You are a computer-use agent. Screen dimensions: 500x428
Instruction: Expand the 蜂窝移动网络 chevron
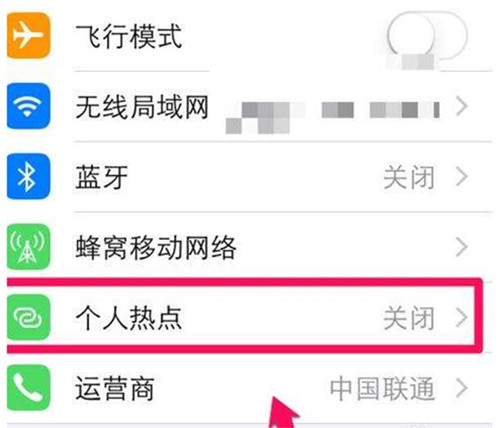(x=462, y=247)
